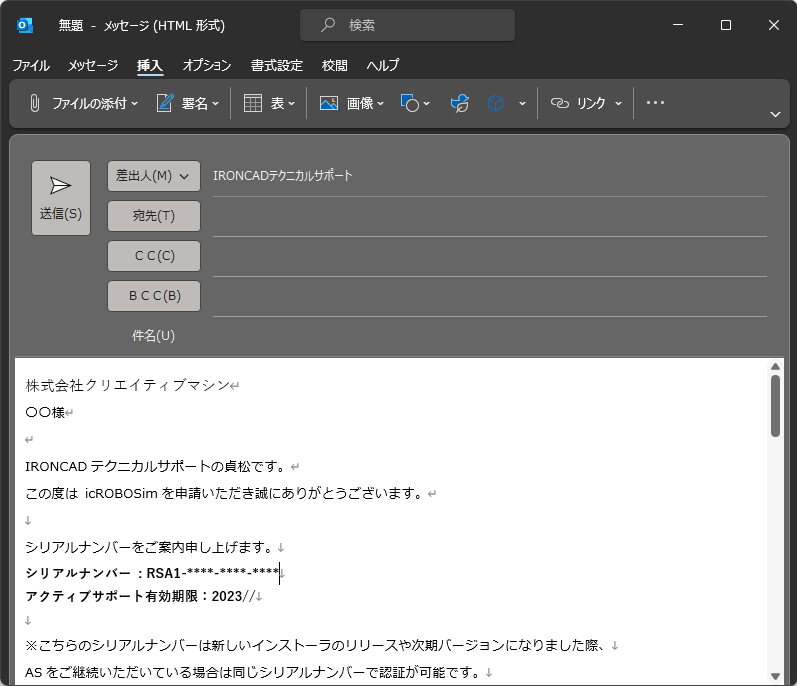Click the paperclip attach file icon
Screen dimensions: 797x686
click(35, 103)
